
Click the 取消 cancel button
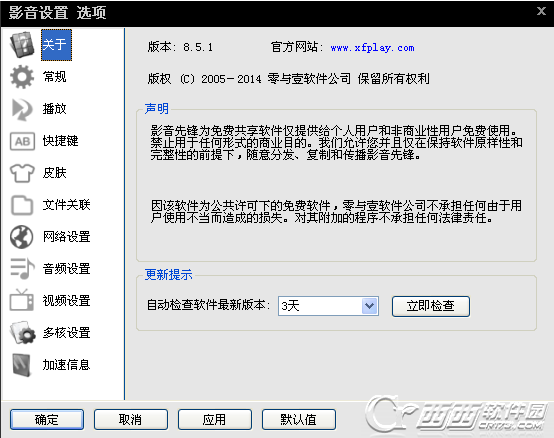(x=131, y=420)
